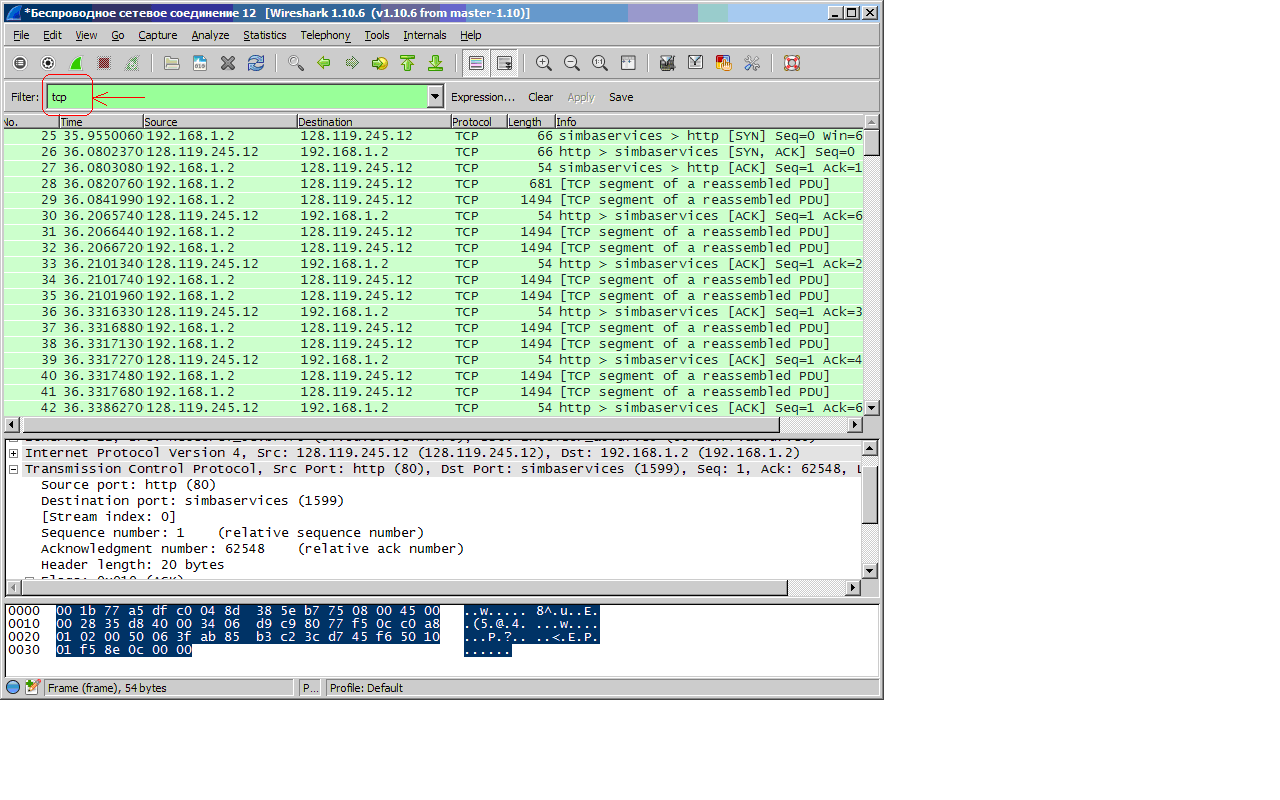
Task: Click the Apply filter button
Action: [x=581, y=97]
